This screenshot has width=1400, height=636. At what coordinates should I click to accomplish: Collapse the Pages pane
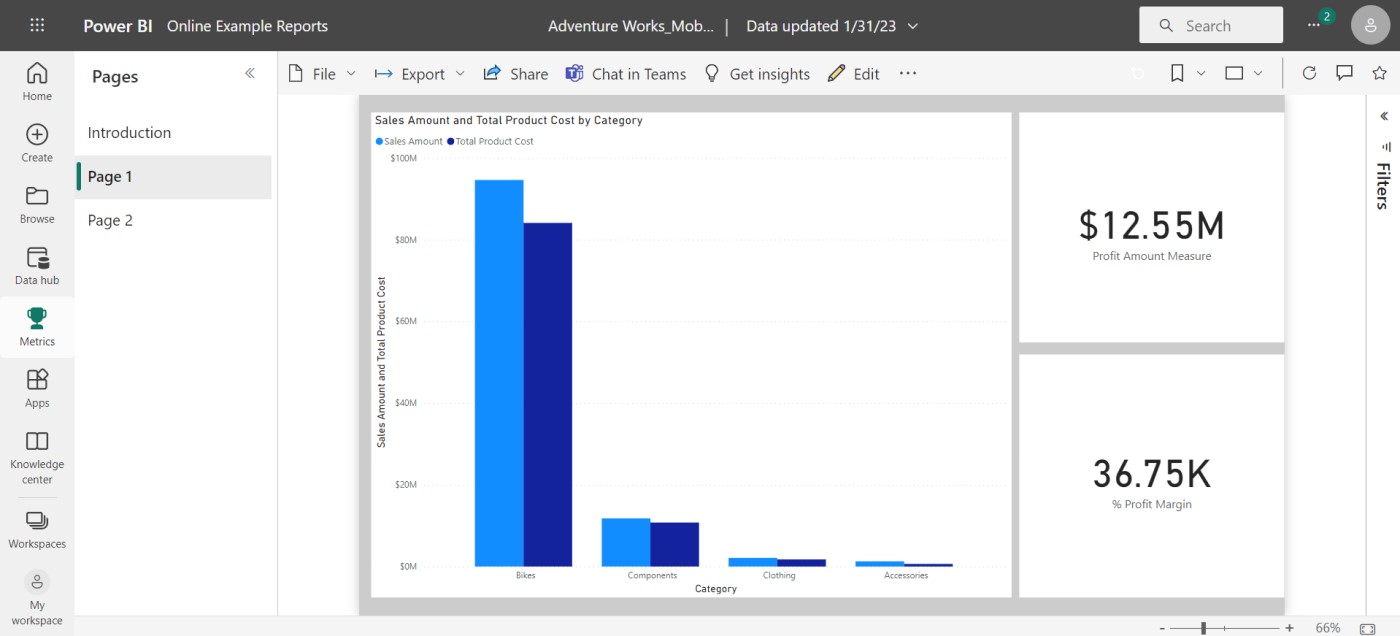(x=250, y=72)
